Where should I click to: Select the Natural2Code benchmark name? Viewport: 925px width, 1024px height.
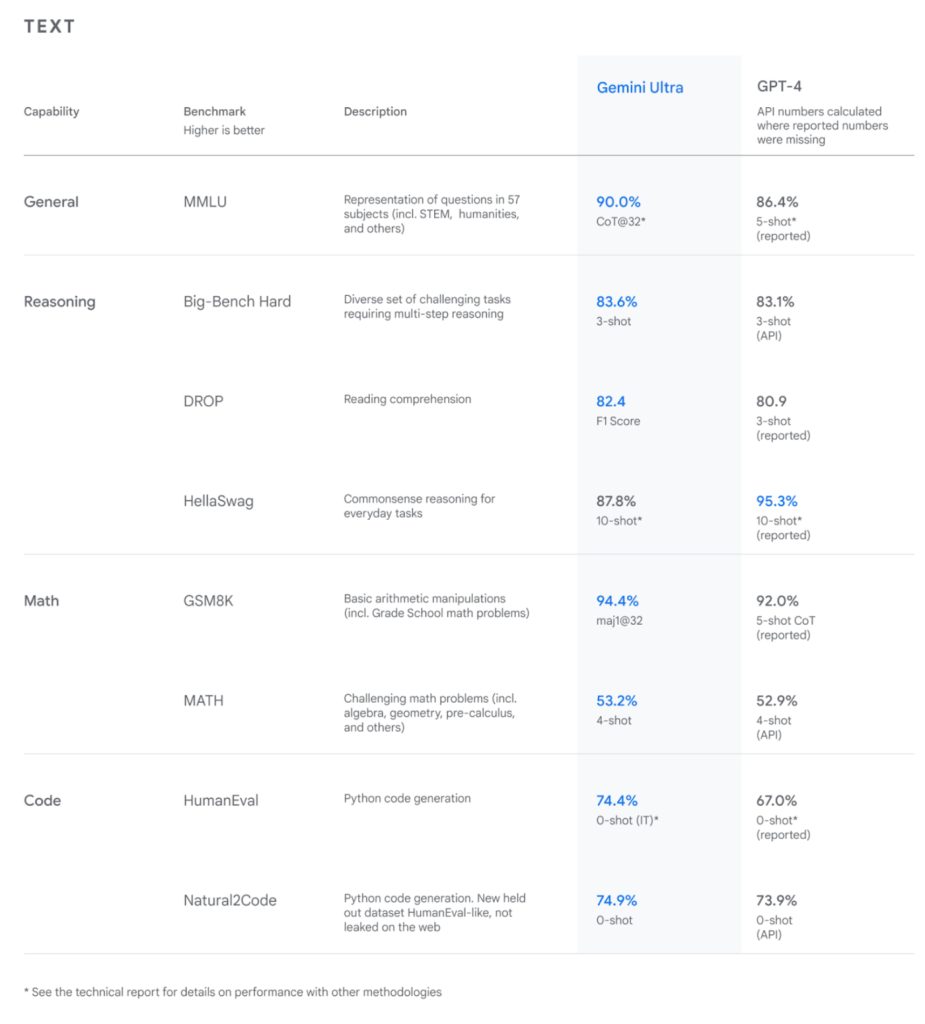click(230, 901)
